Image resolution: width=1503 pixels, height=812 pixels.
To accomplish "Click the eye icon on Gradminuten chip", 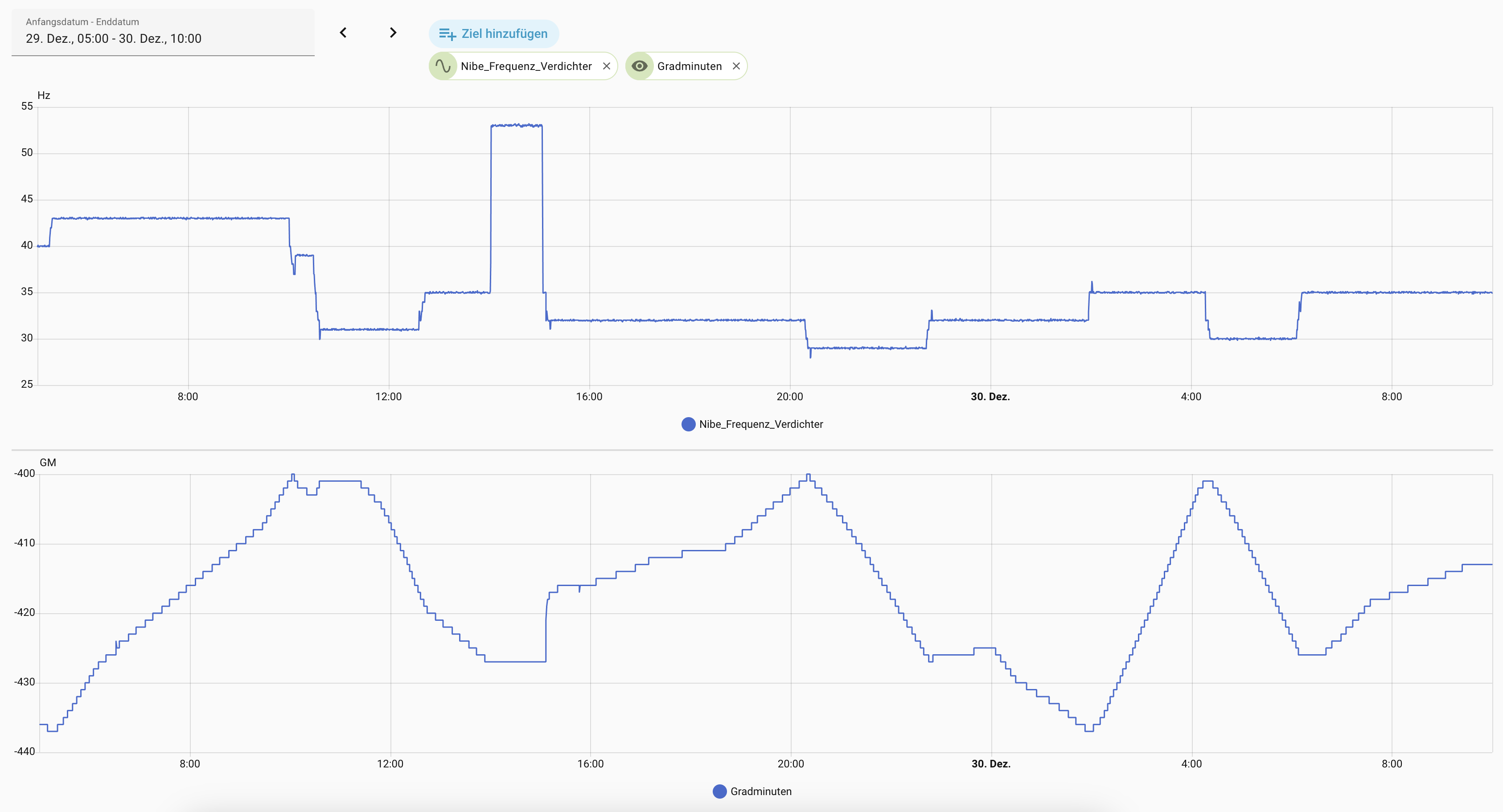I will (x=640, y=66).
